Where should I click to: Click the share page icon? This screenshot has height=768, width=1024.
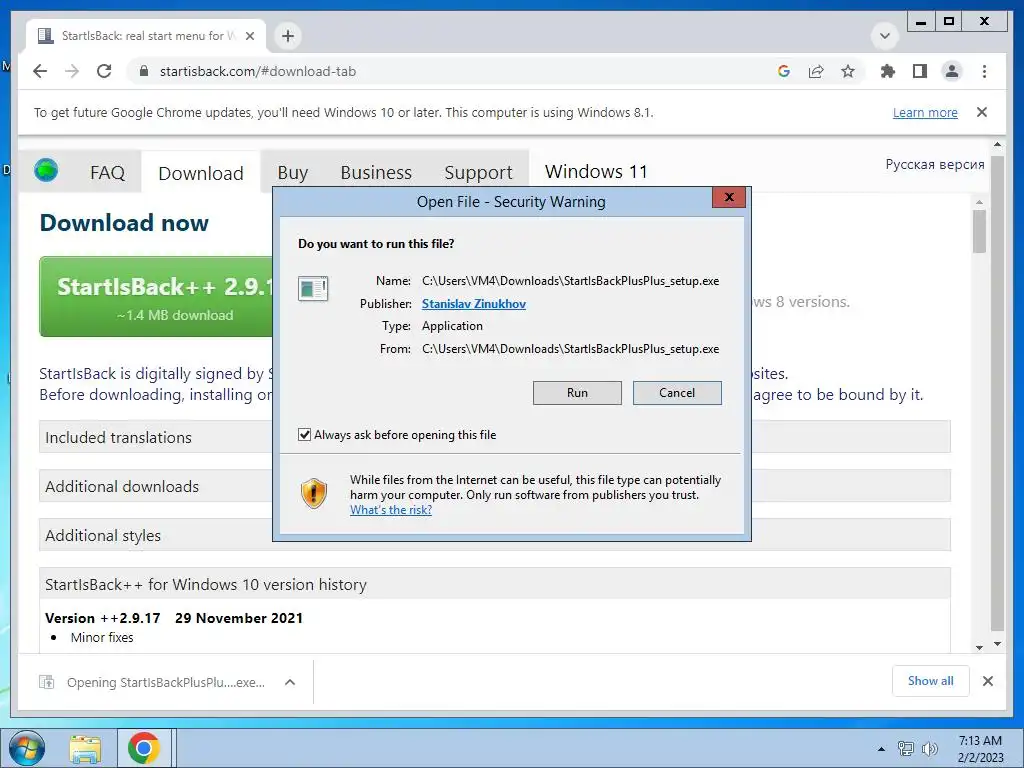click(816, 71)
